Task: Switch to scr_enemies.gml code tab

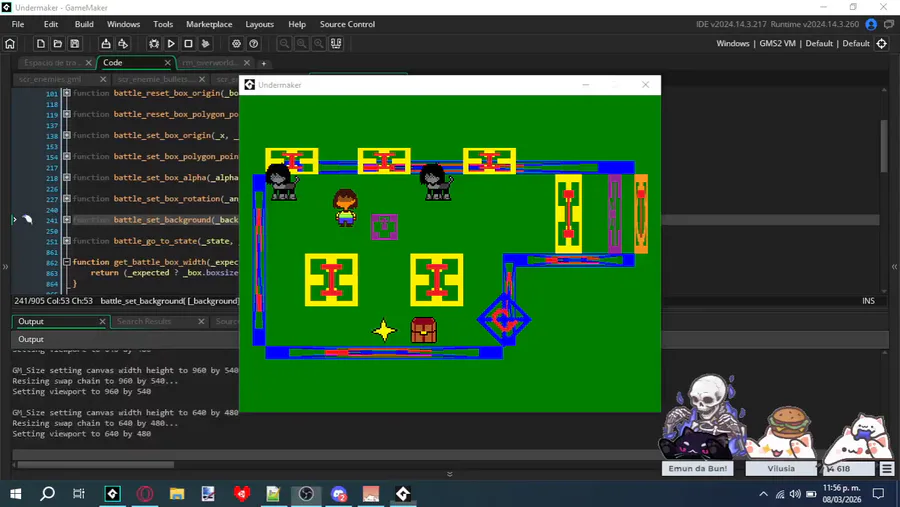Action: 50,79
